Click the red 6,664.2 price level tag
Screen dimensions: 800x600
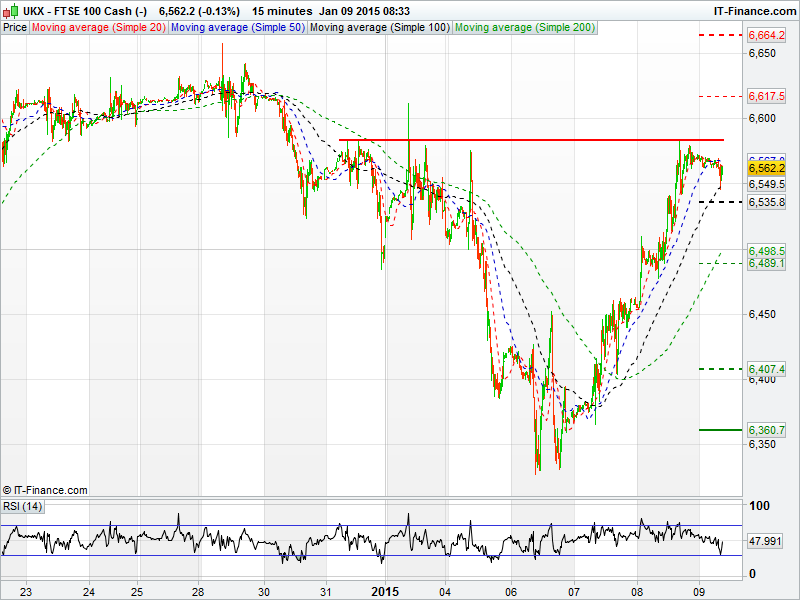(x=766, y=36)
